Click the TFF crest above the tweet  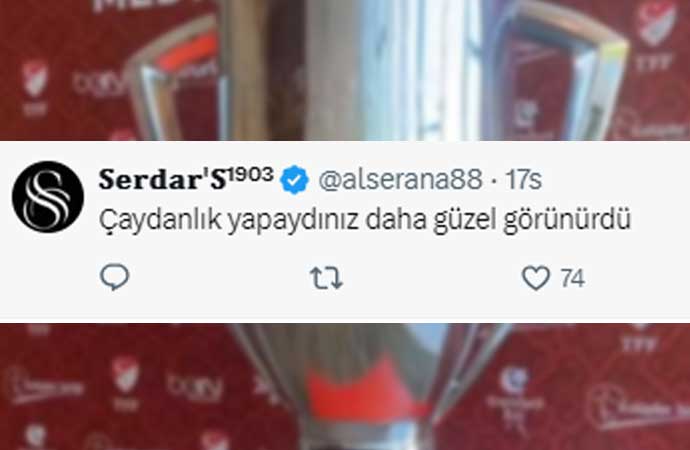coord(657,24)
